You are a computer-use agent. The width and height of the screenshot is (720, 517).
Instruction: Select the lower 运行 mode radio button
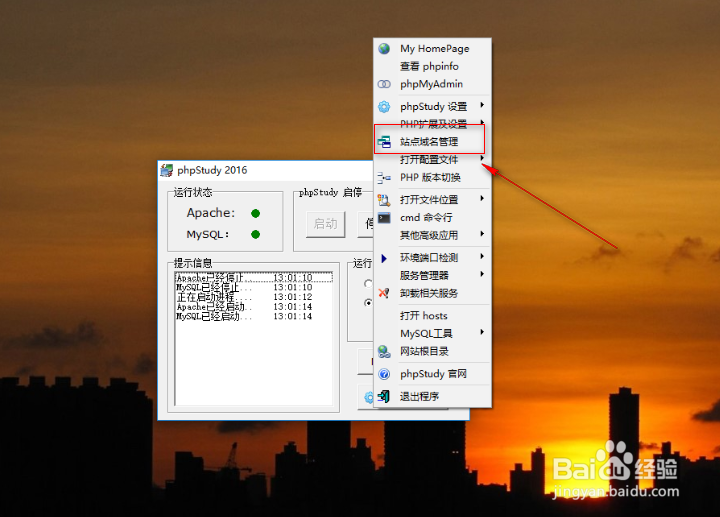point(368,303)
